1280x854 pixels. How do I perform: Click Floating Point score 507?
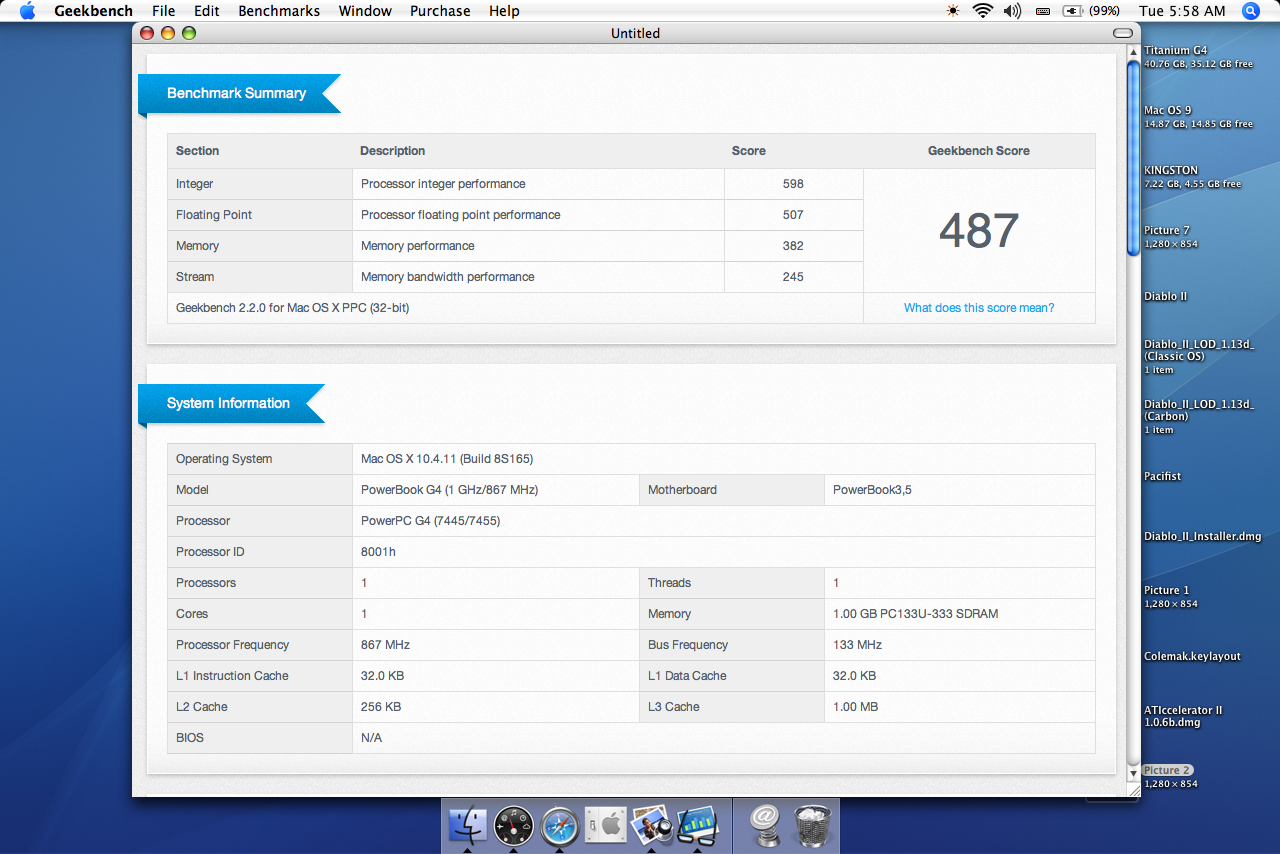tap(794, 215)
